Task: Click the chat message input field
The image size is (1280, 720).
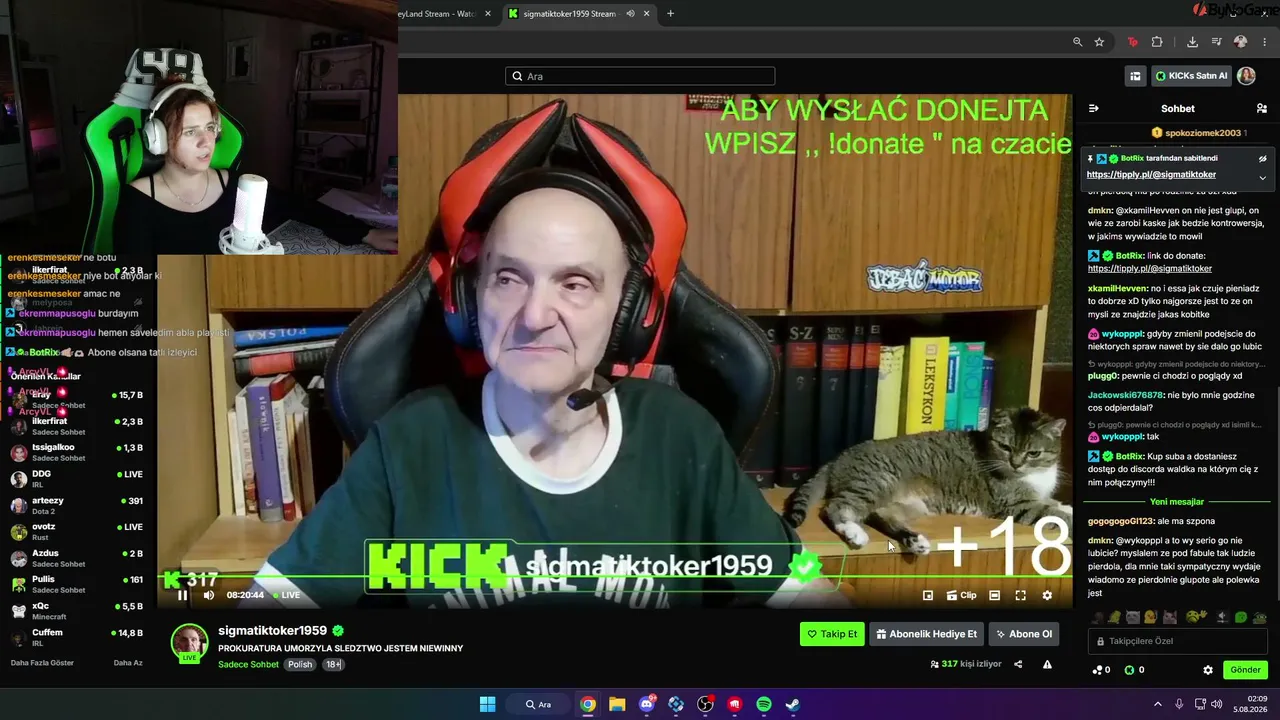Action: [x=1178, y=641]
